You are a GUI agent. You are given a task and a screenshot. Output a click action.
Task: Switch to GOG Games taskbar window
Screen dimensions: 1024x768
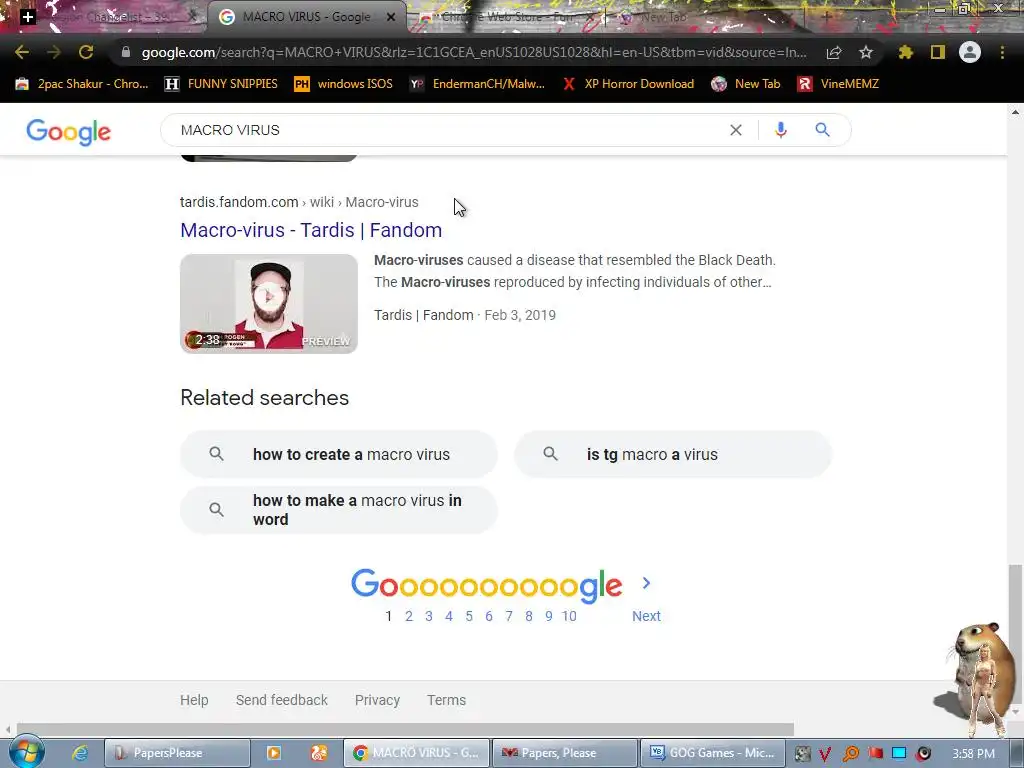[712, 753]
